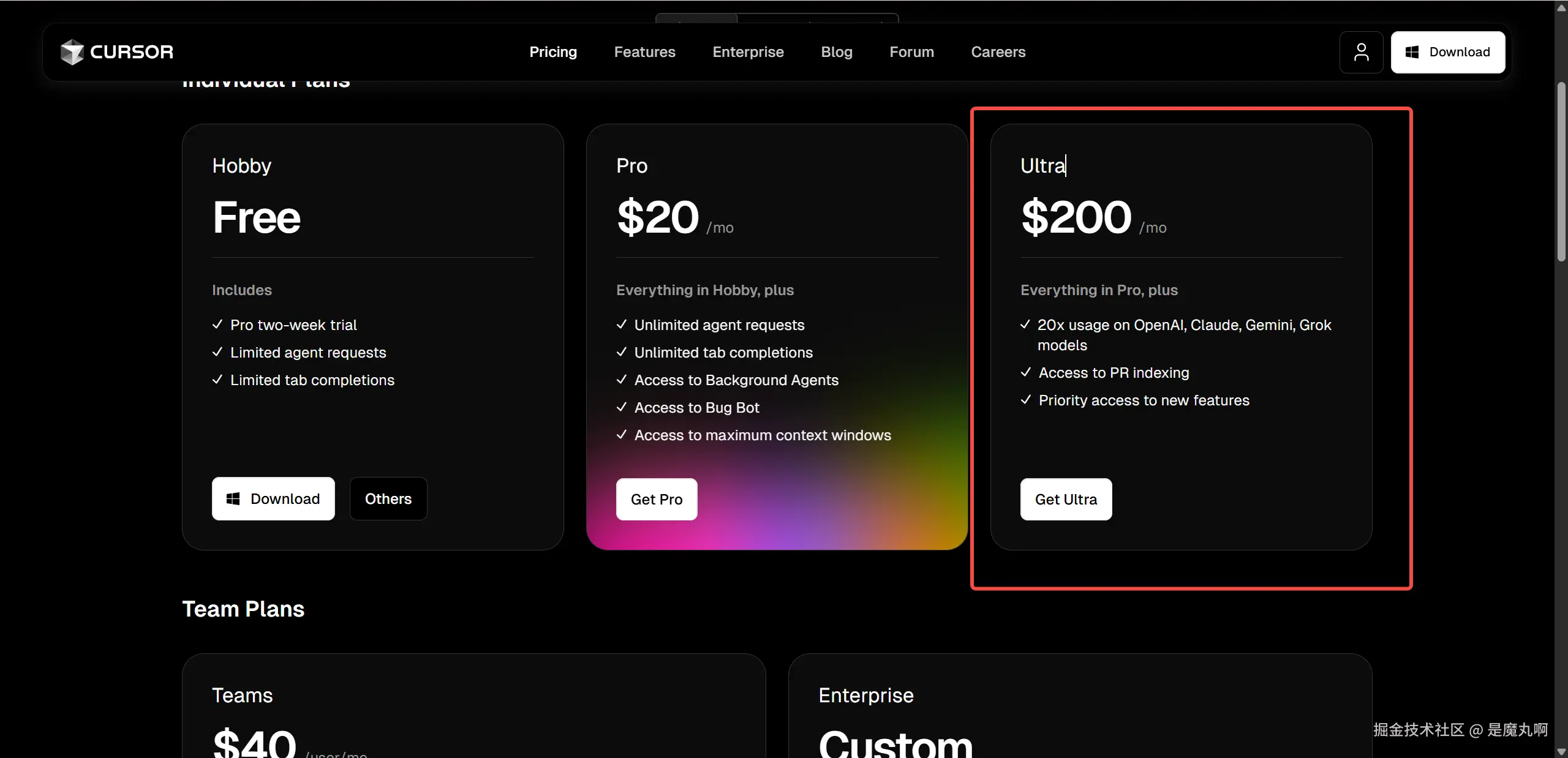Viewport: 1568px width, 758px height.
Task: Click the $20 price text
Action: [x=657, y=217]
